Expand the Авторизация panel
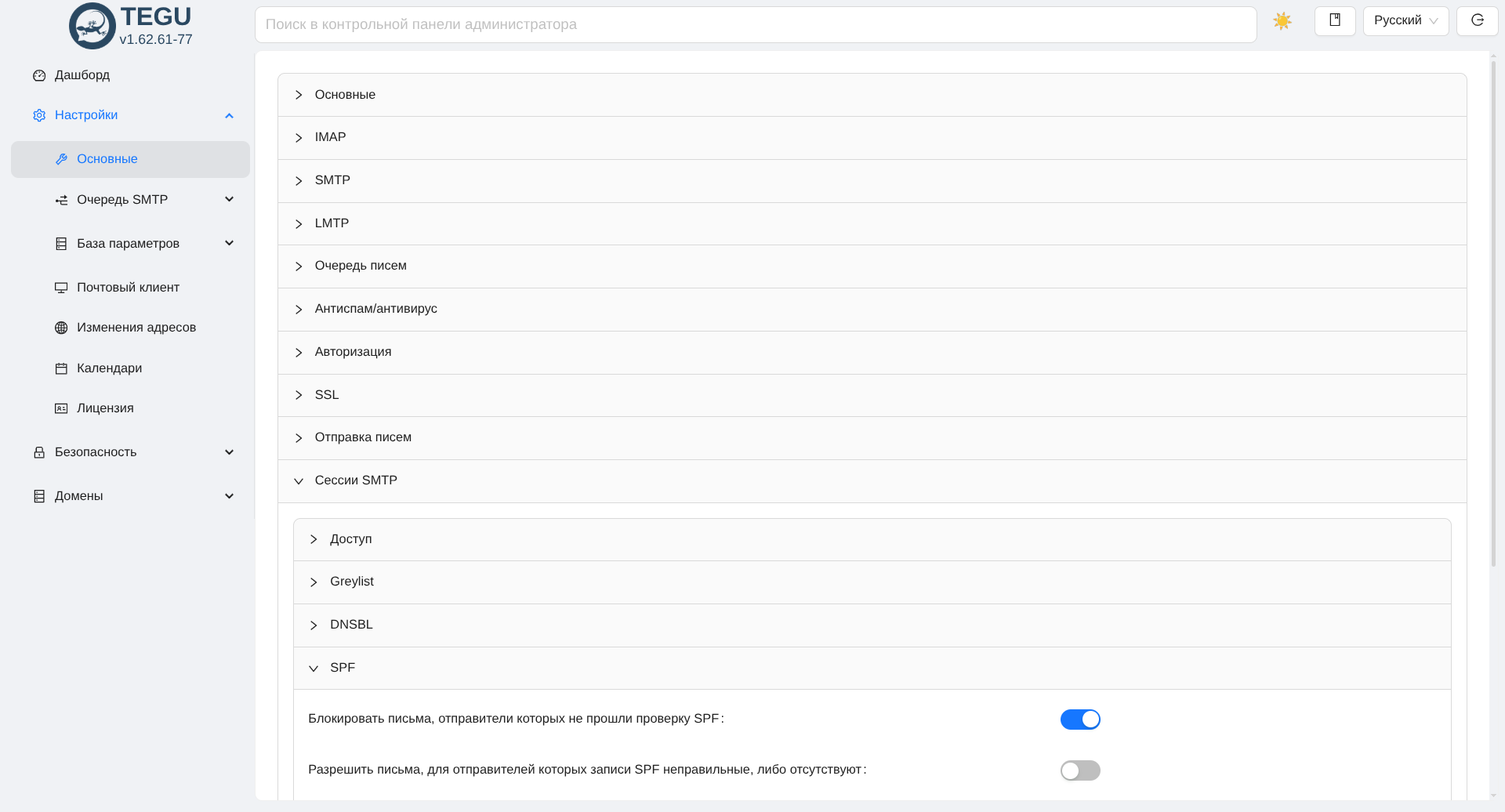Image resolution: width=1505 pixels, height=812 pixels. [x=872, y=353]
